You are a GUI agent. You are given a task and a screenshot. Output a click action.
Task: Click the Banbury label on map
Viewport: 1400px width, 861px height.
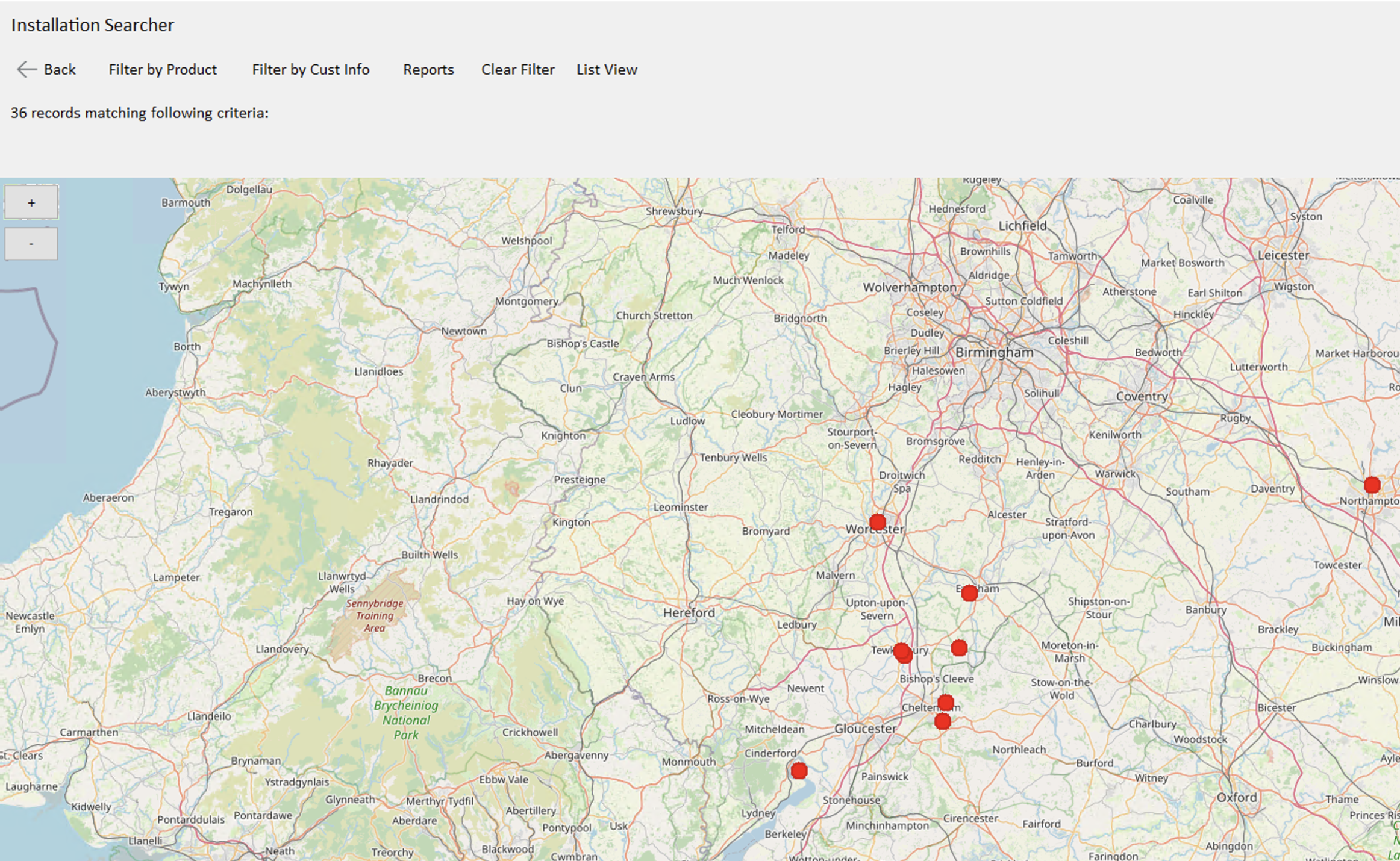1205,609
